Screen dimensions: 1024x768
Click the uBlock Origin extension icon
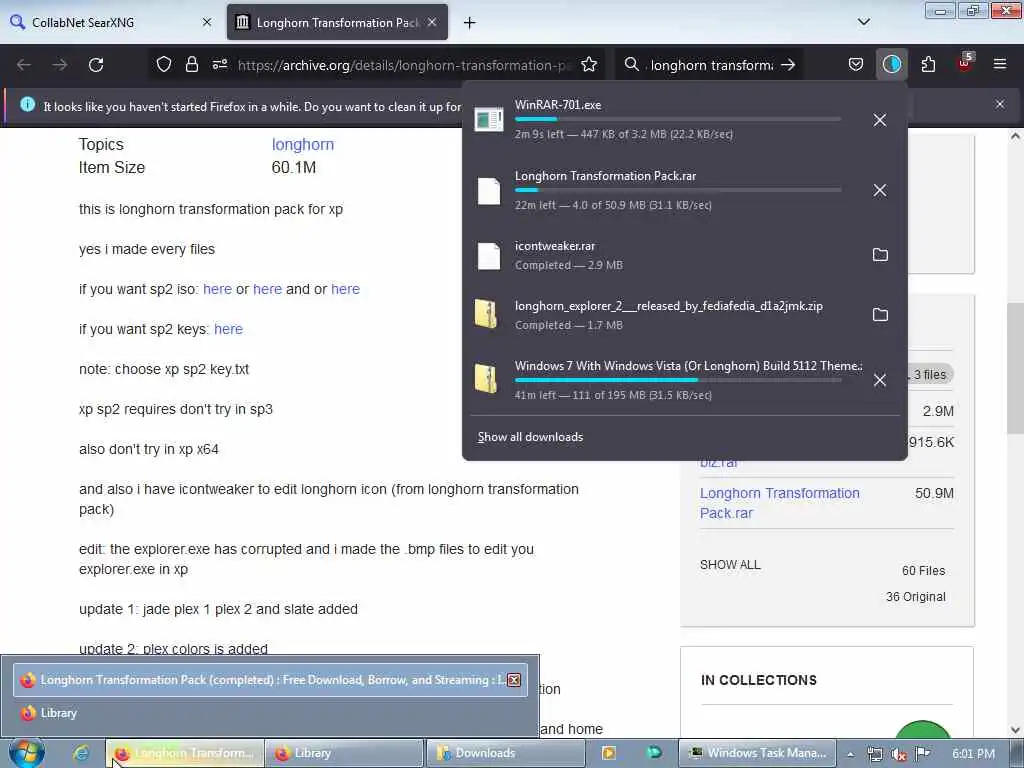(x=965, y=64)
